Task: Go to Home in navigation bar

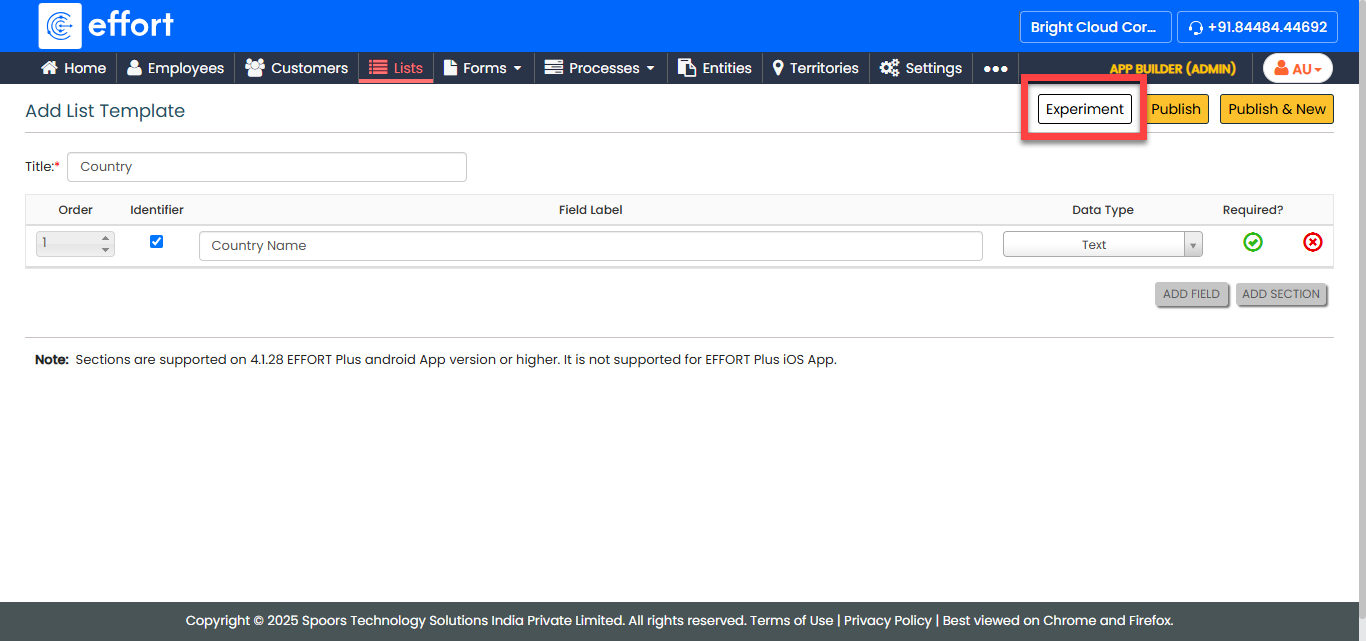Action: [x=73, y=68]
